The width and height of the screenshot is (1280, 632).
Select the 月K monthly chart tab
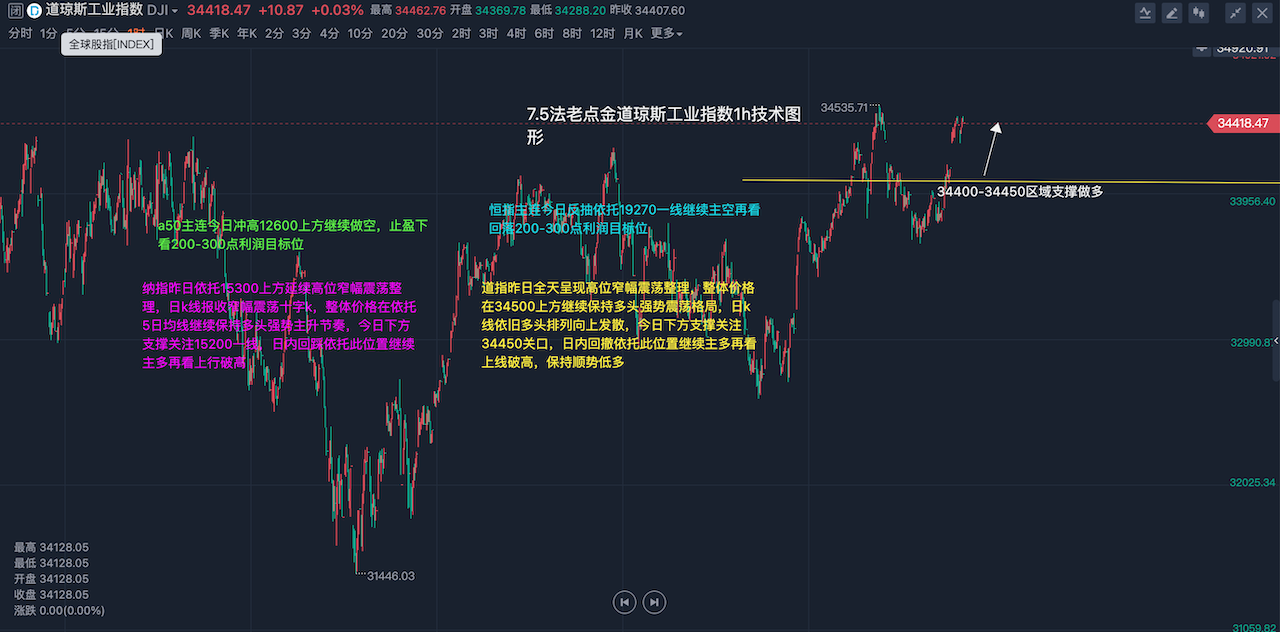pyautogui.click(x=632, y=33)
